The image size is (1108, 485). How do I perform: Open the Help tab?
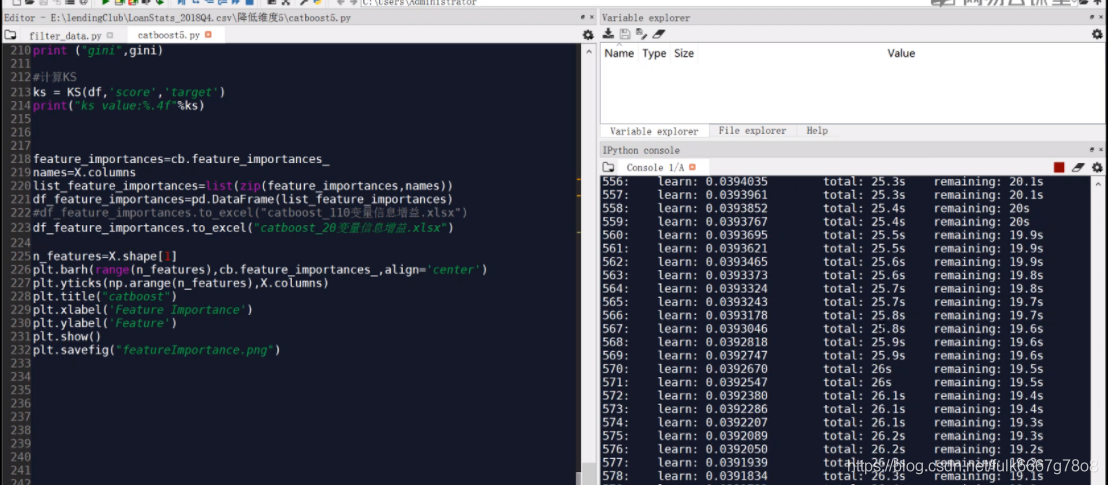click(817, 131)
